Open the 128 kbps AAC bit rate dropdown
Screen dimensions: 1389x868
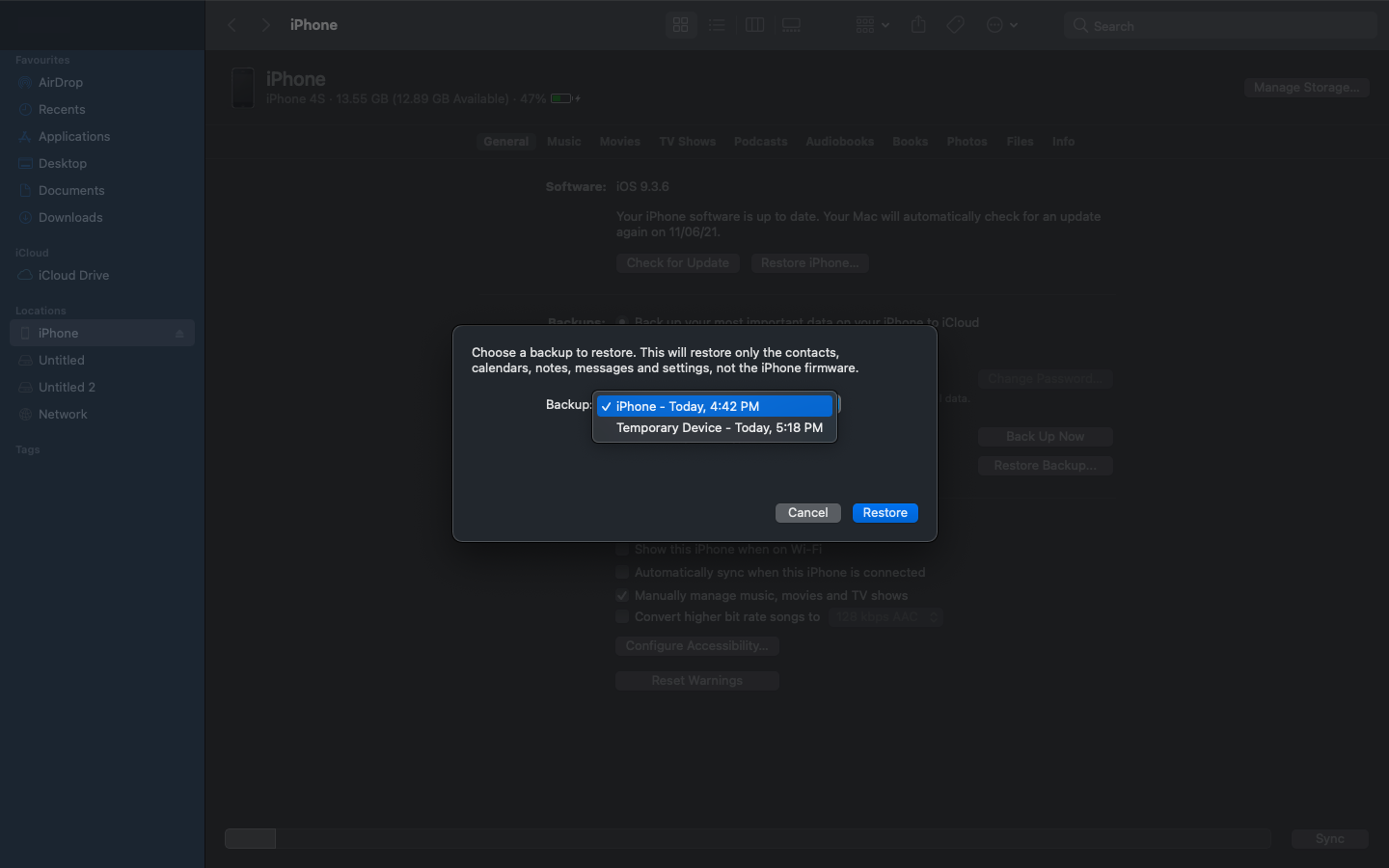tap(885, 617)
